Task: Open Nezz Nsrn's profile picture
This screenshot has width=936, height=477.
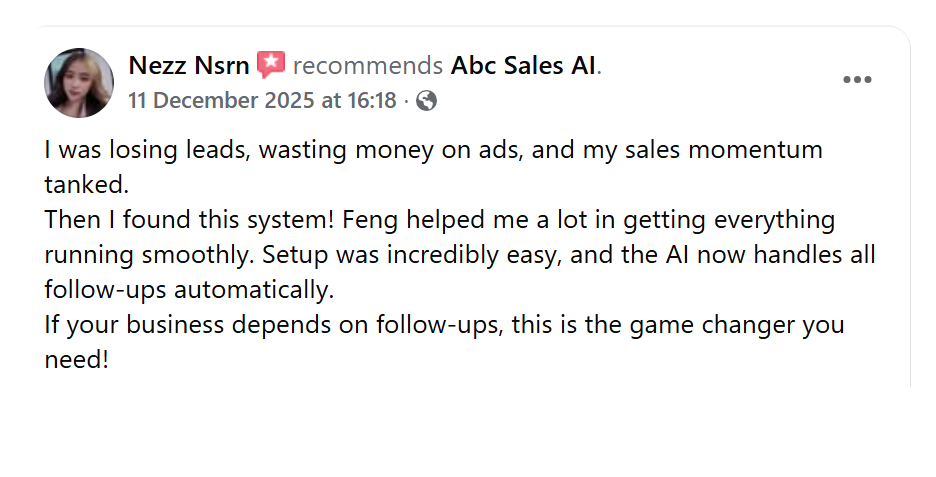Action: pyautogui.click(x=79, y=82)
